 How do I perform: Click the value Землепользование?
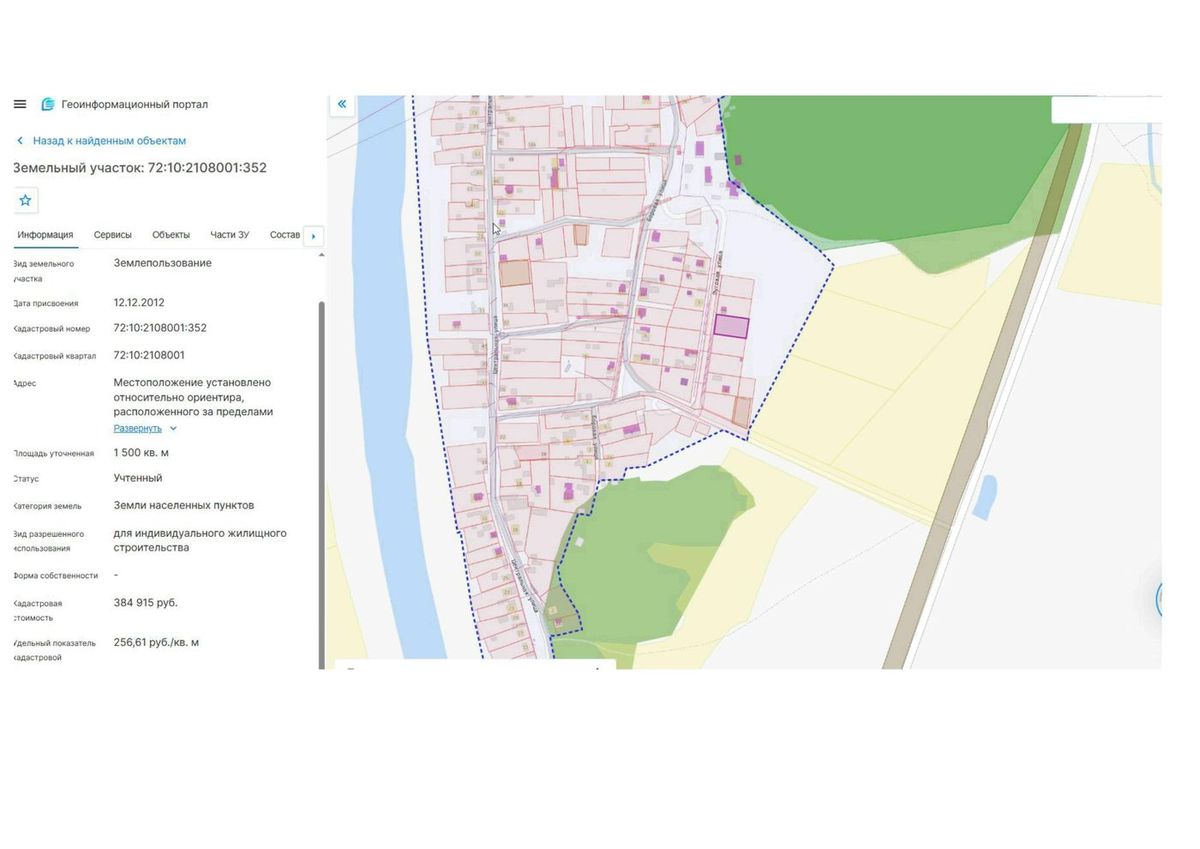[x=163, y=263]
